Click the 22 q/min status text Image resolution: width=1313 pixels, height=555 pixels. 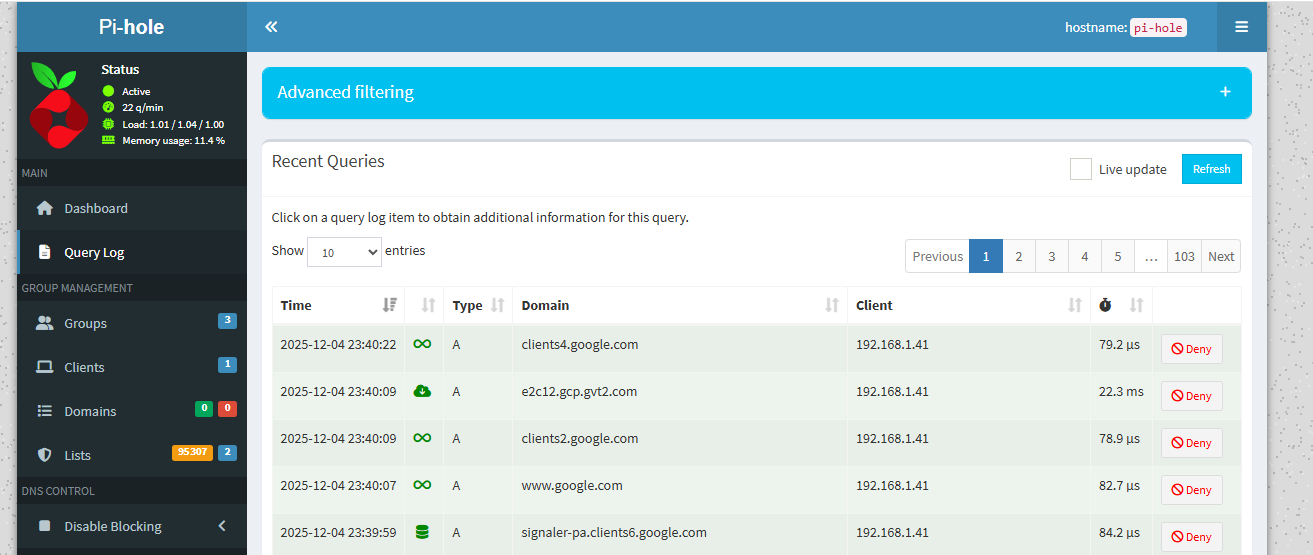[x=143, y=107]
